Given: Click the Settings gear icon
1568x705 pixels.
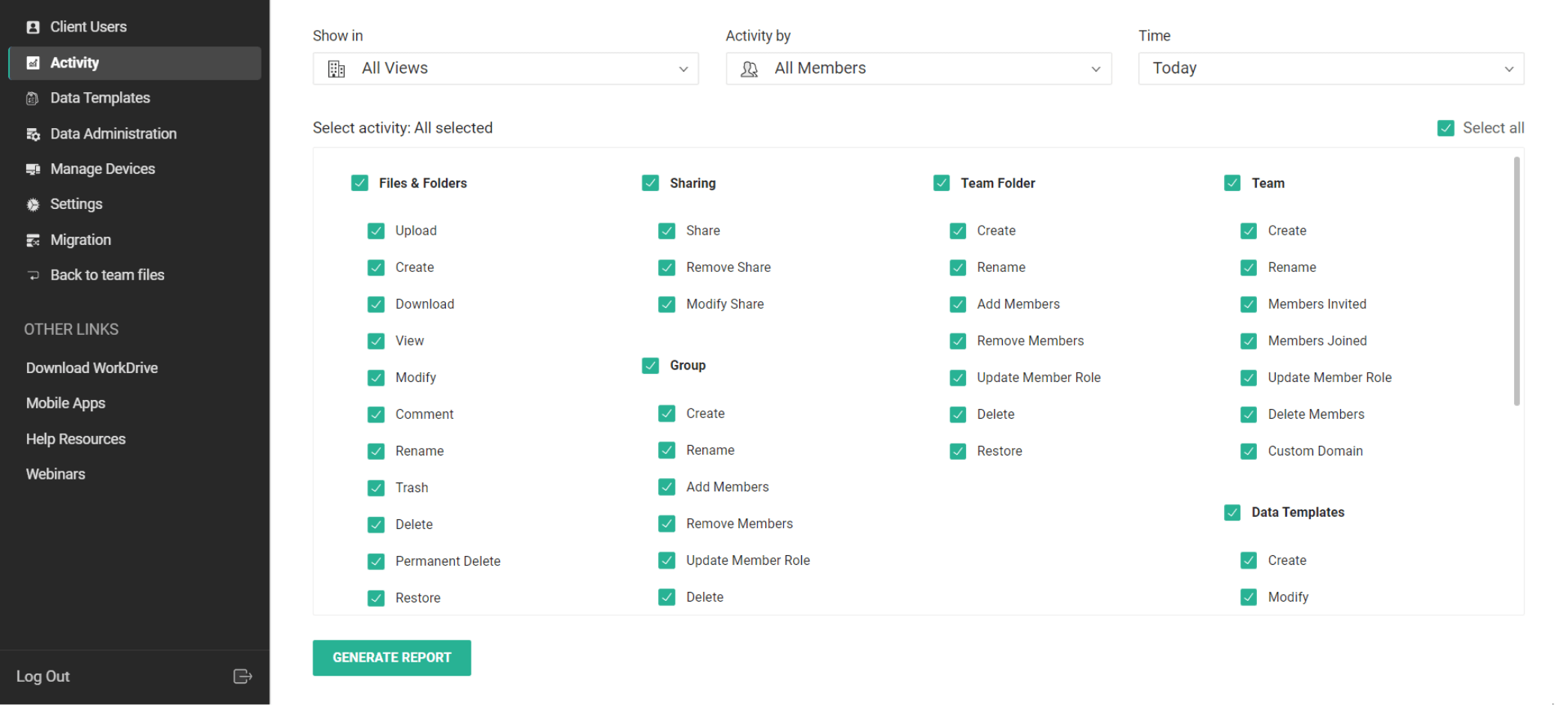Looking at the screenshot, I should (x=33, y=205).
